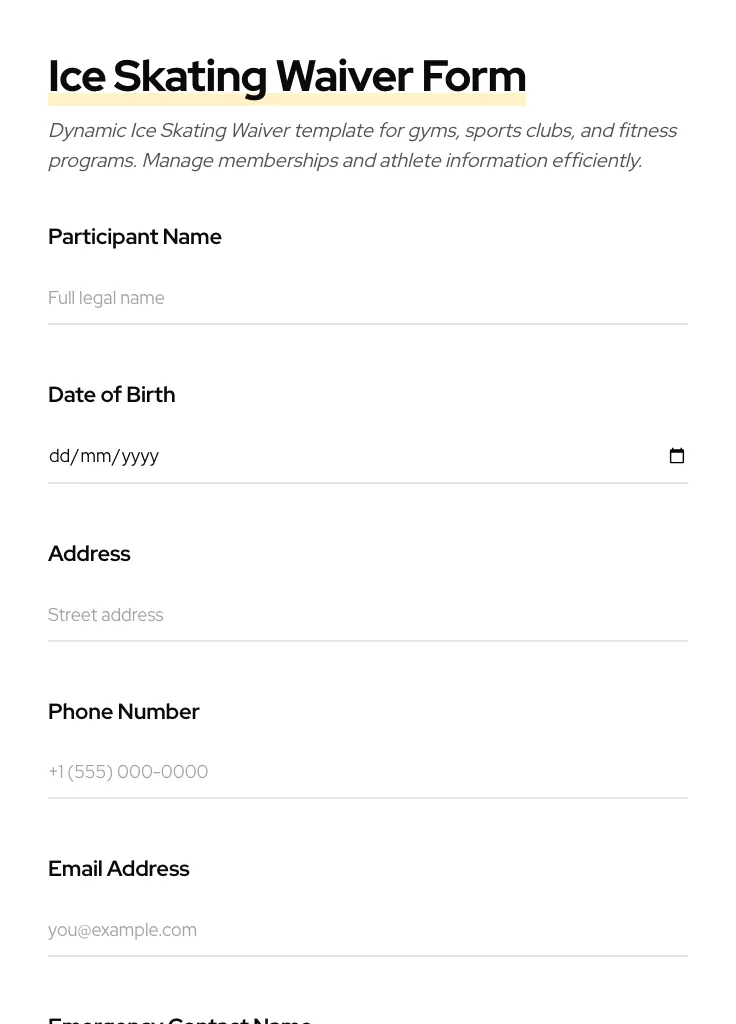
Task: Click the italic form description paragraph
Action: coord(362,146)
